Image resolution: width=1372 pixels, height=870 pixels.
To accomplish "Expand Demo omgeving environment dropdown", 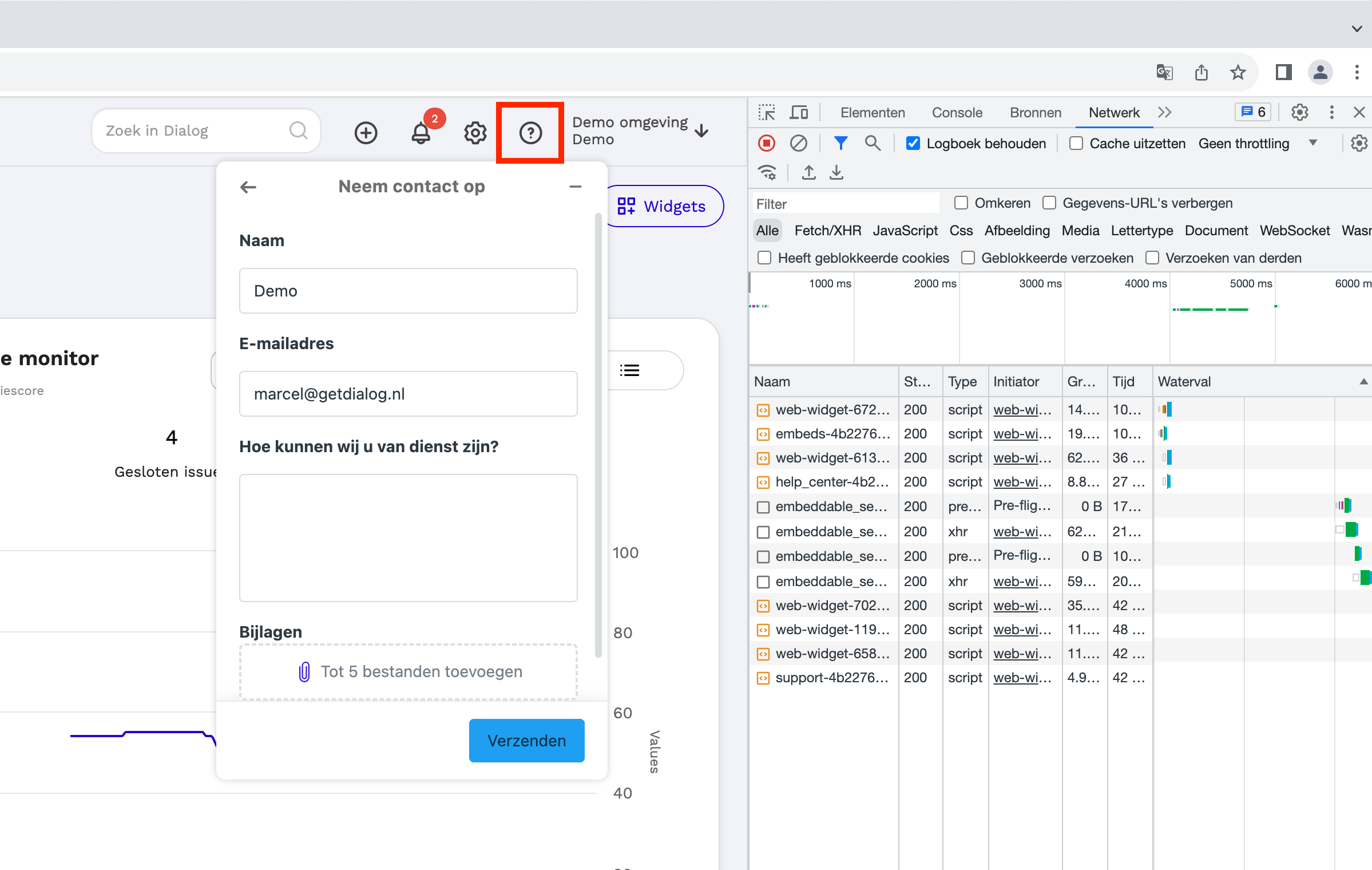I will 641,131.
